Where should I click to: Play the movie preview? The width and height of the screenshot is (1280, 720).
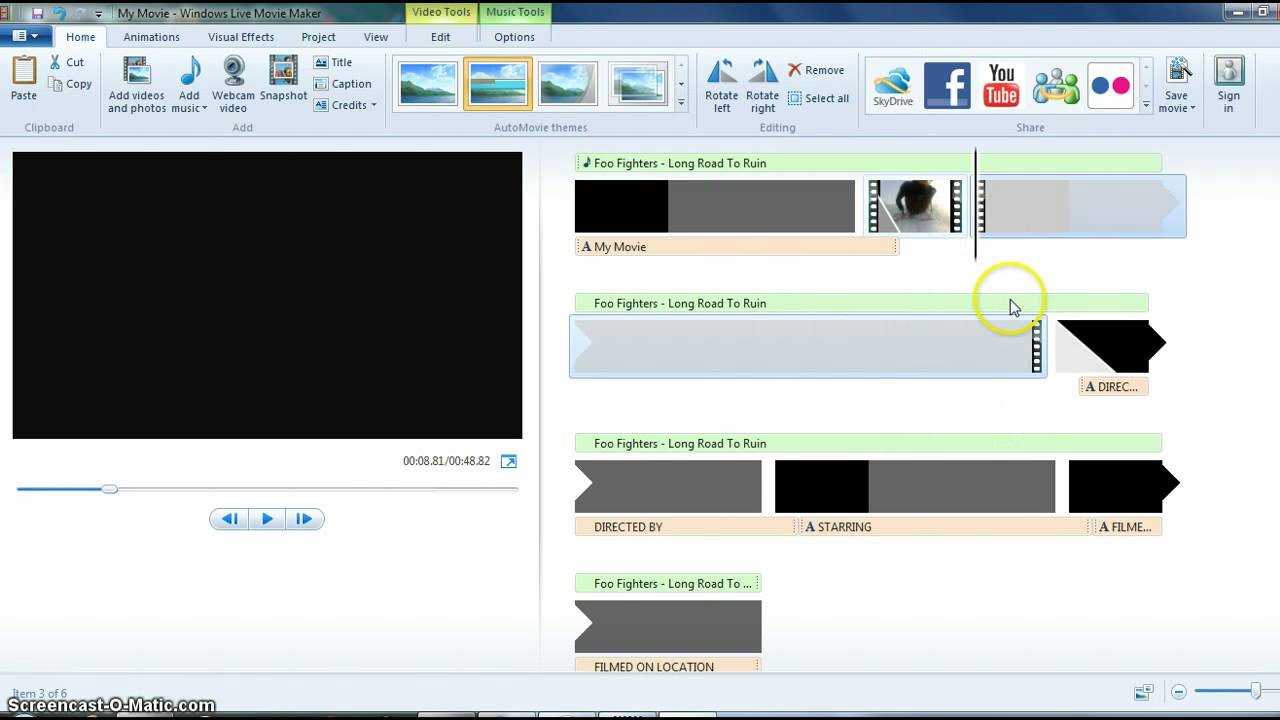pyautogui.click(x=267, y=519)
